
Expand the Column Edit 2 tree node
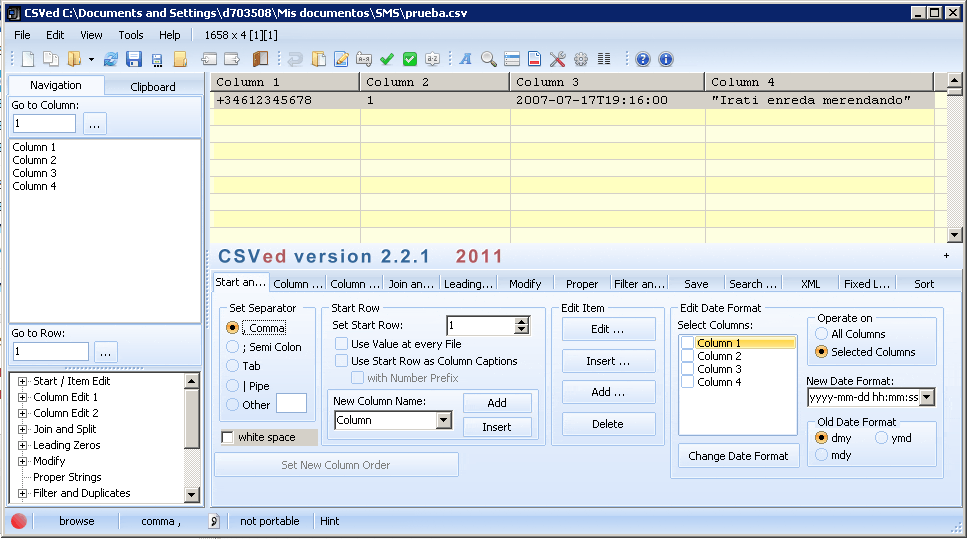22,413
